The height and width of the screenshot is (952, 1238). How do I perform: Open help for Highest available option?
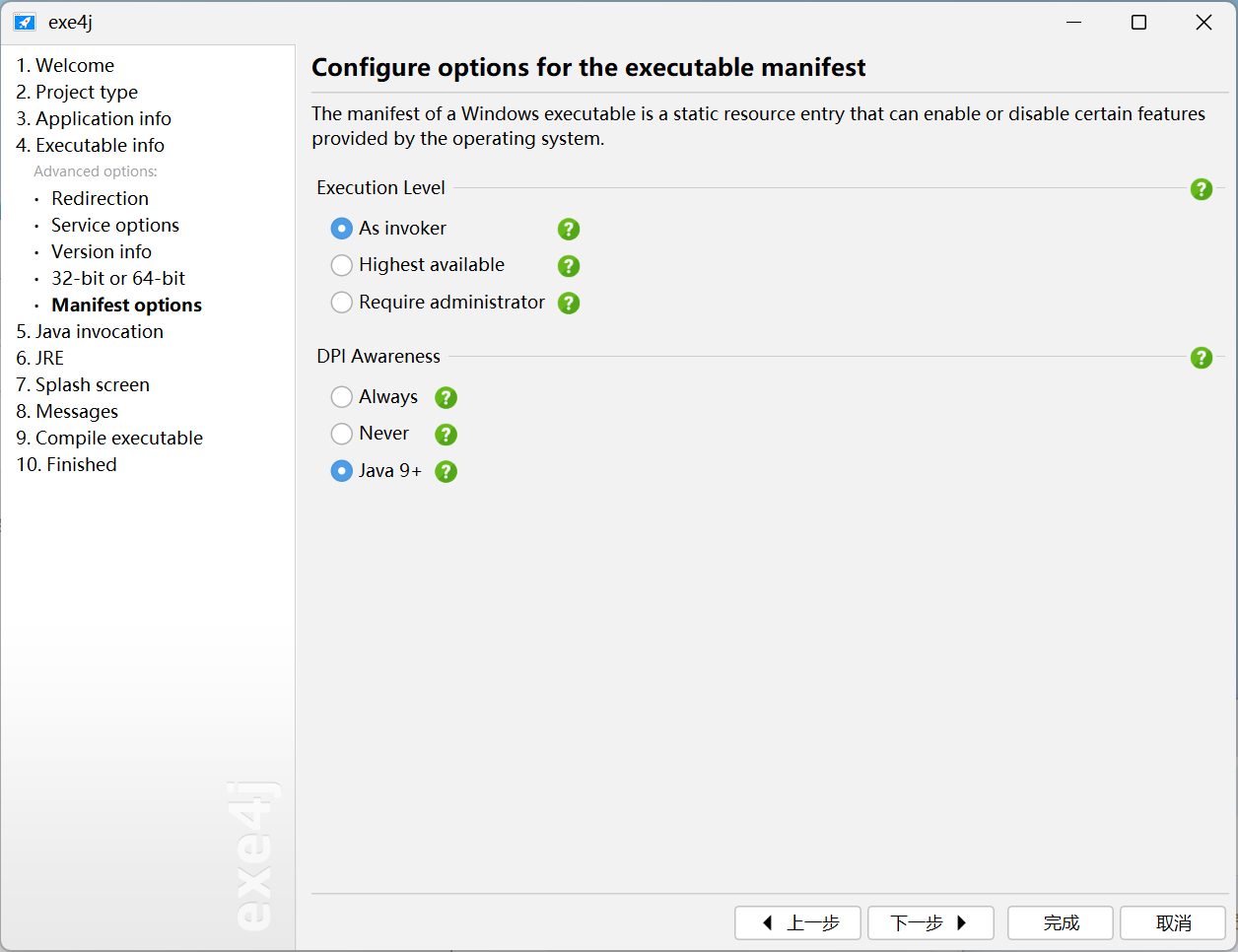coord(569,266)
